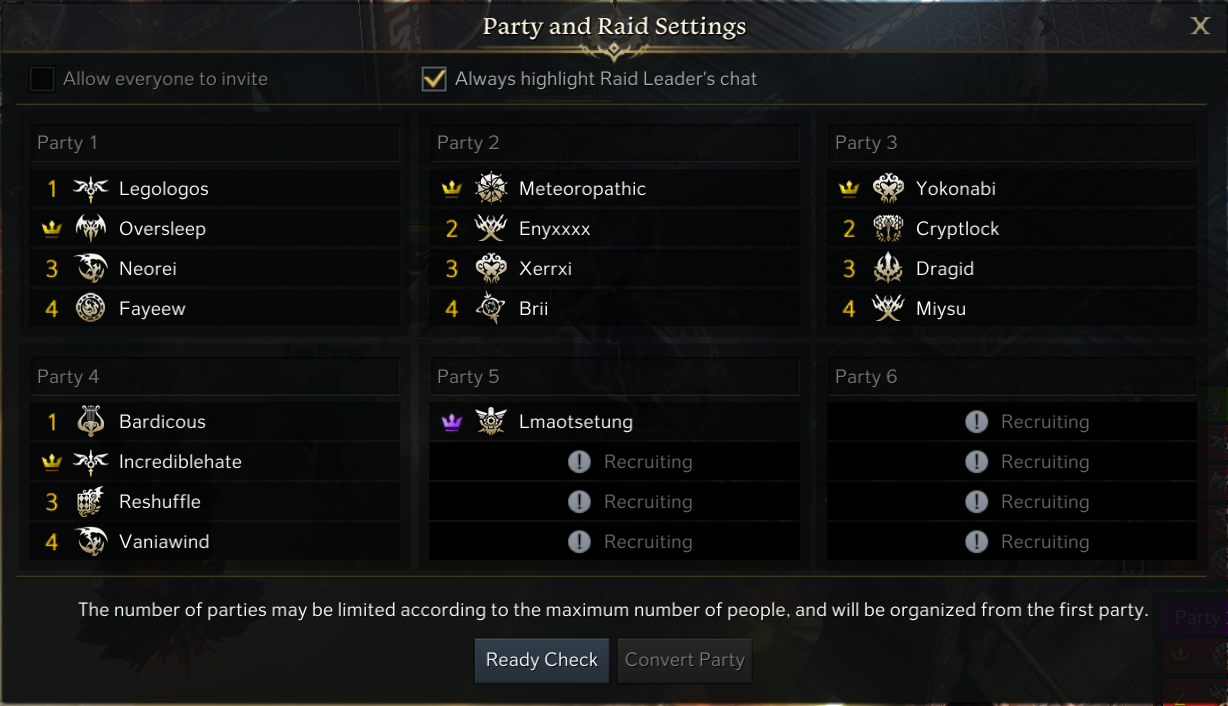1228x706 pixels.
Task: Click the class icon next to Cryptlock
Action: pos(888,229)
